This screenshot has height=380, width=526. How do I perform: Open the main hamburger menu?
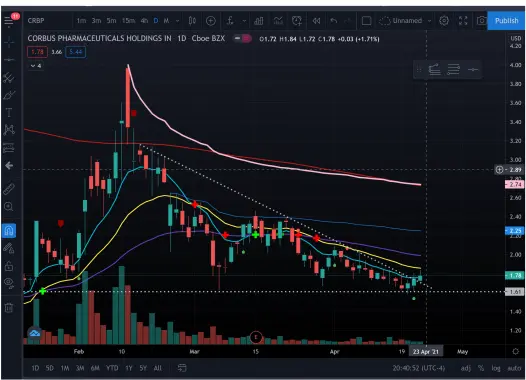tap(8, 21)
